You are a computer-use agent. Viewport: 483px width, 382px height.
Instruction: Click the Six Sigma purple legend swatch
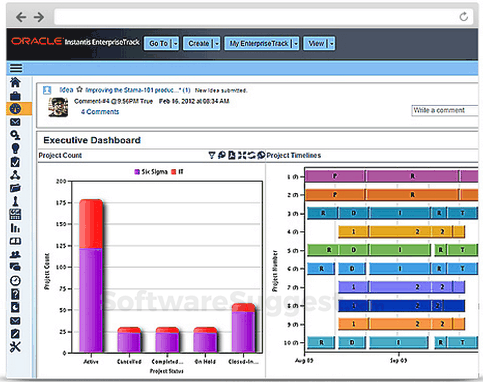tap(137, 172)
